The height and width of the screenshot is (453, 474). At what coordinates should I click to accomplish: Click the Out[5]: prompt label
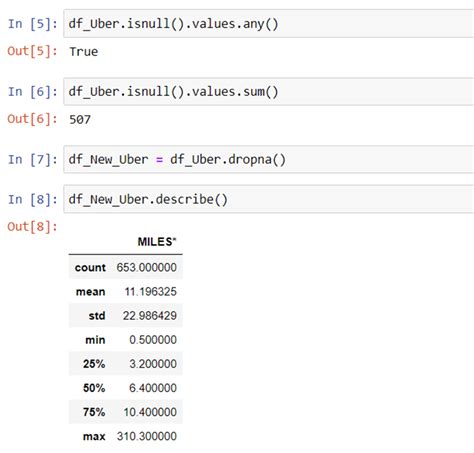point(32,51)
